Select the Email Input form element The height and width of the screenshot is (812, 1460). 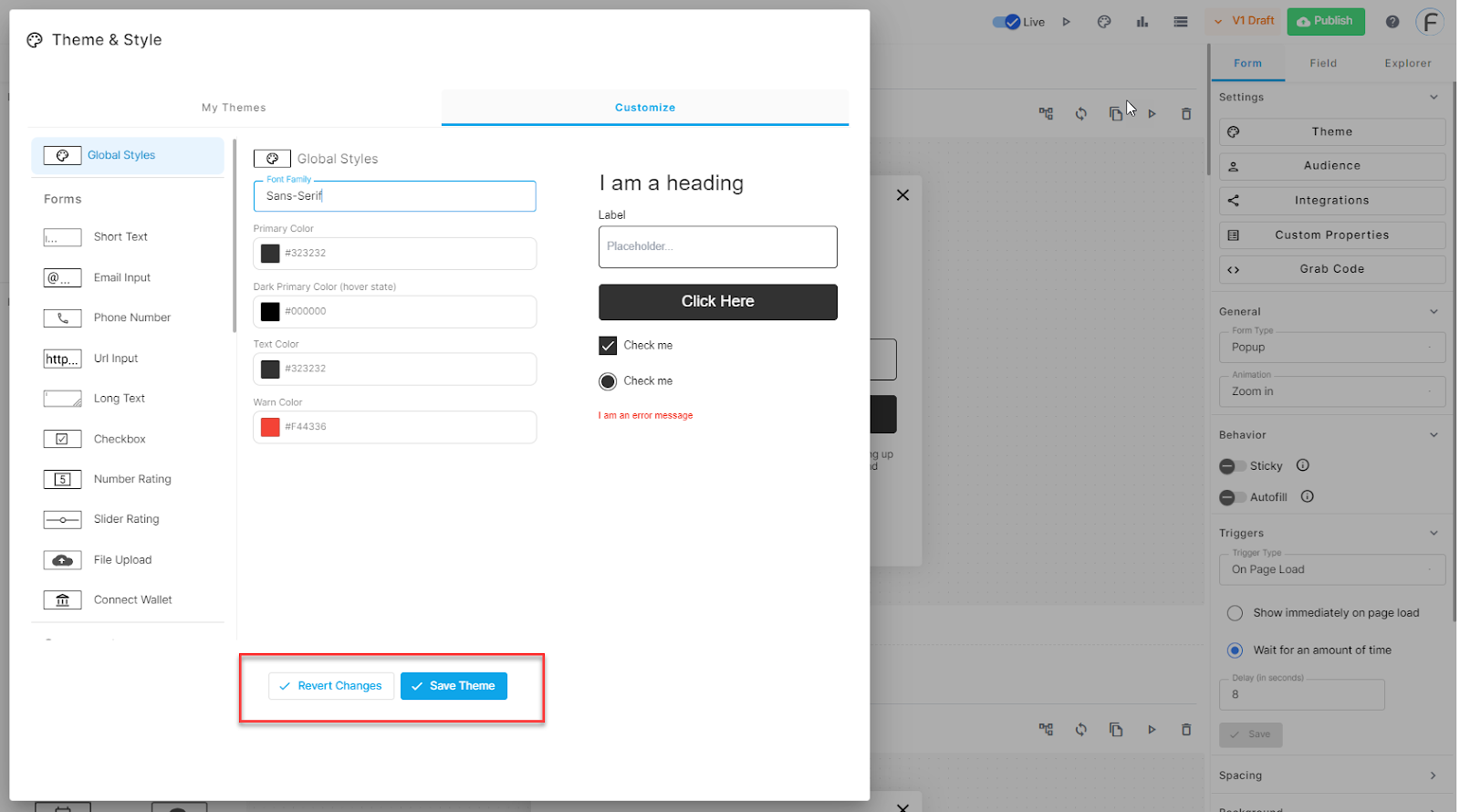pos(128,278)
